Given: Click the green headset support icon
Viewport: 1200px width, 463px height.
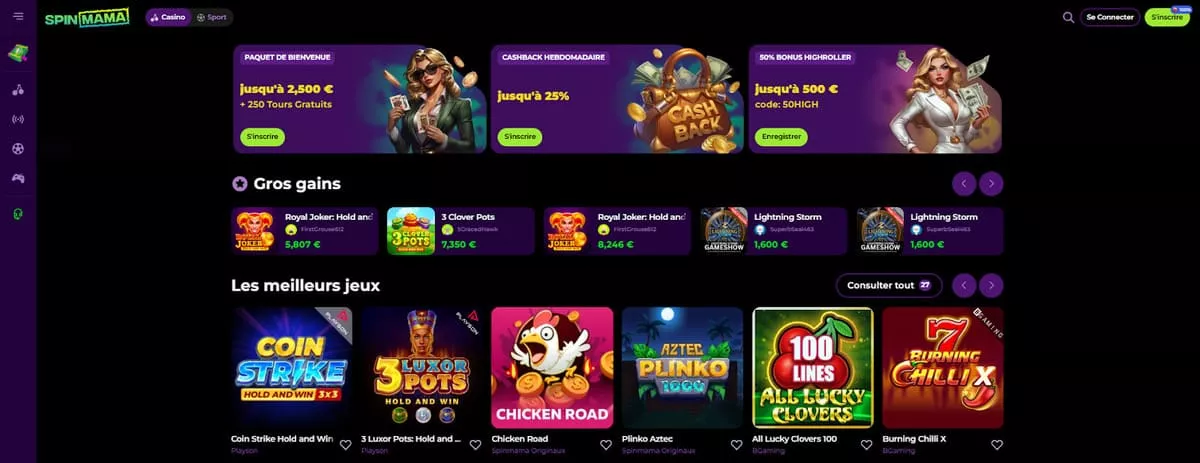Looking at the screenshot, I should pyautogui.click(x=18, y=213).
